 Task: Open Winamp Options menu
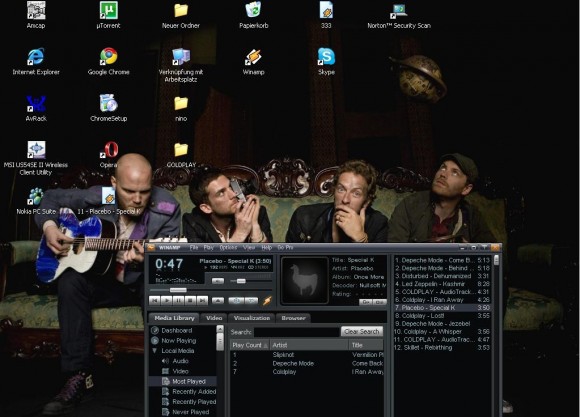tap(228, 248)
